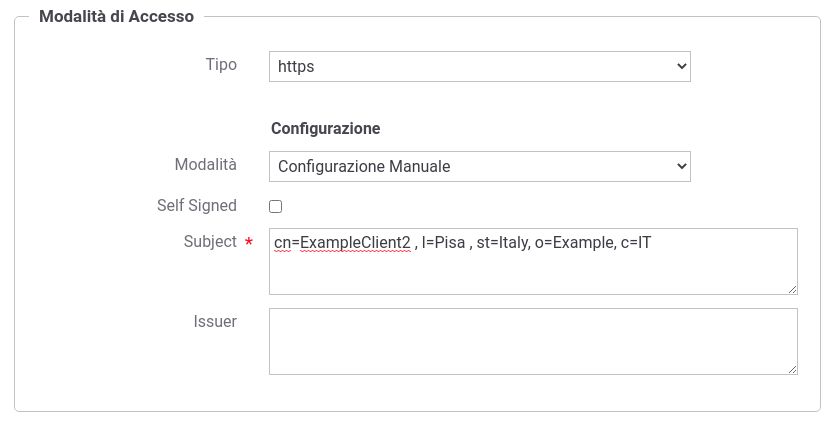The width and height of the screenshot is (833, 424).
Task: Enable the Self Signed checkbox
Action: (275, 206)
